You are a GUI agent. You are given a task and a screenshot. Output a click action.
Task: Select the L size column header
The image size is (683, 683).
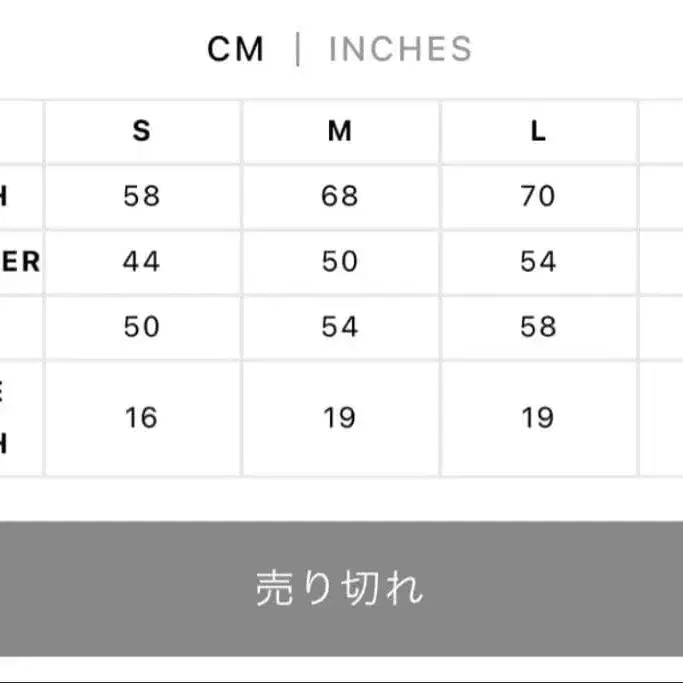pos(538,131)
